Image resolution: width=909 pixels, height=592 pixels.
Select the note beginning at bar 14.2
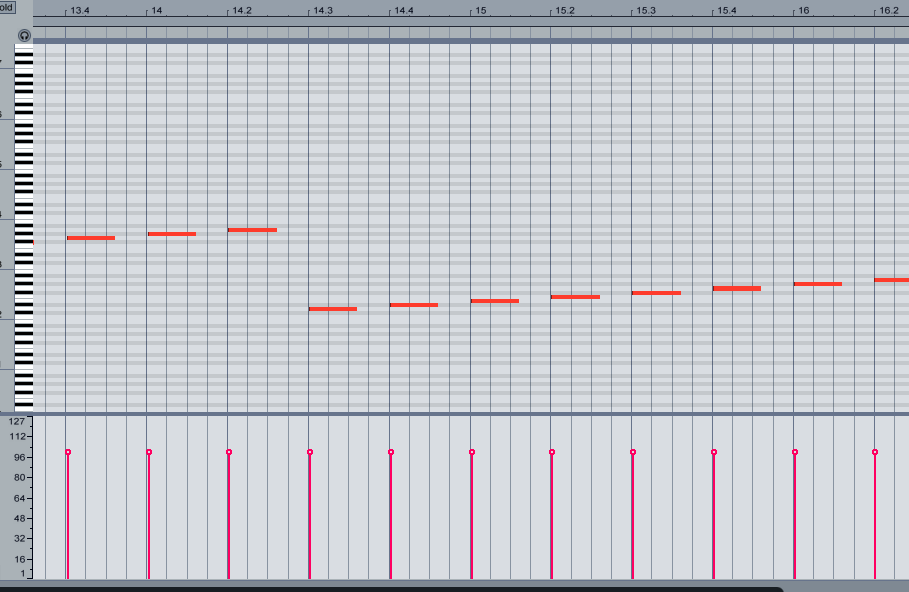pos(251,229)
